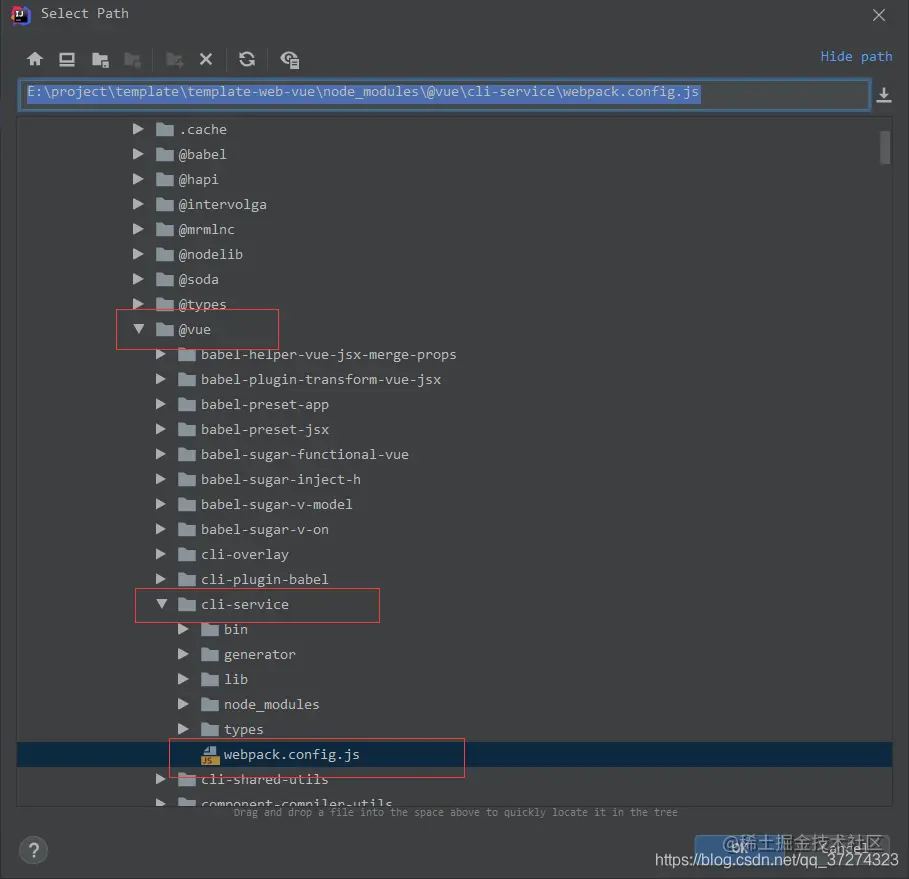The height and width of the screenshot is (879, 909).
Task: Open path history download arrow icon
Action: (883, 95)
